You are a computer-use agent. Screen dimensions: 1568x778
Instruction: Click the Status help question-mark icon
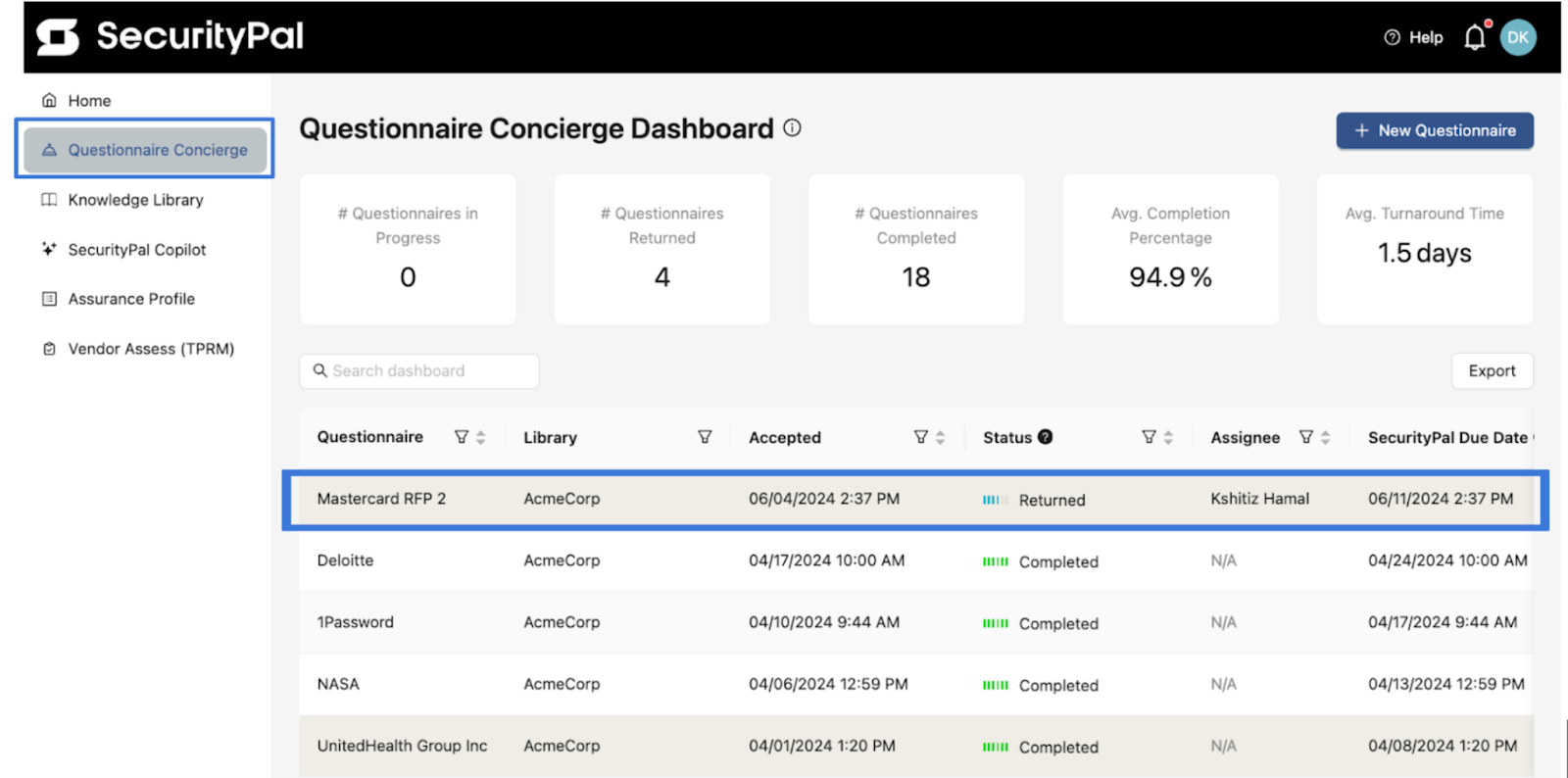click(x=1046, y=437)
